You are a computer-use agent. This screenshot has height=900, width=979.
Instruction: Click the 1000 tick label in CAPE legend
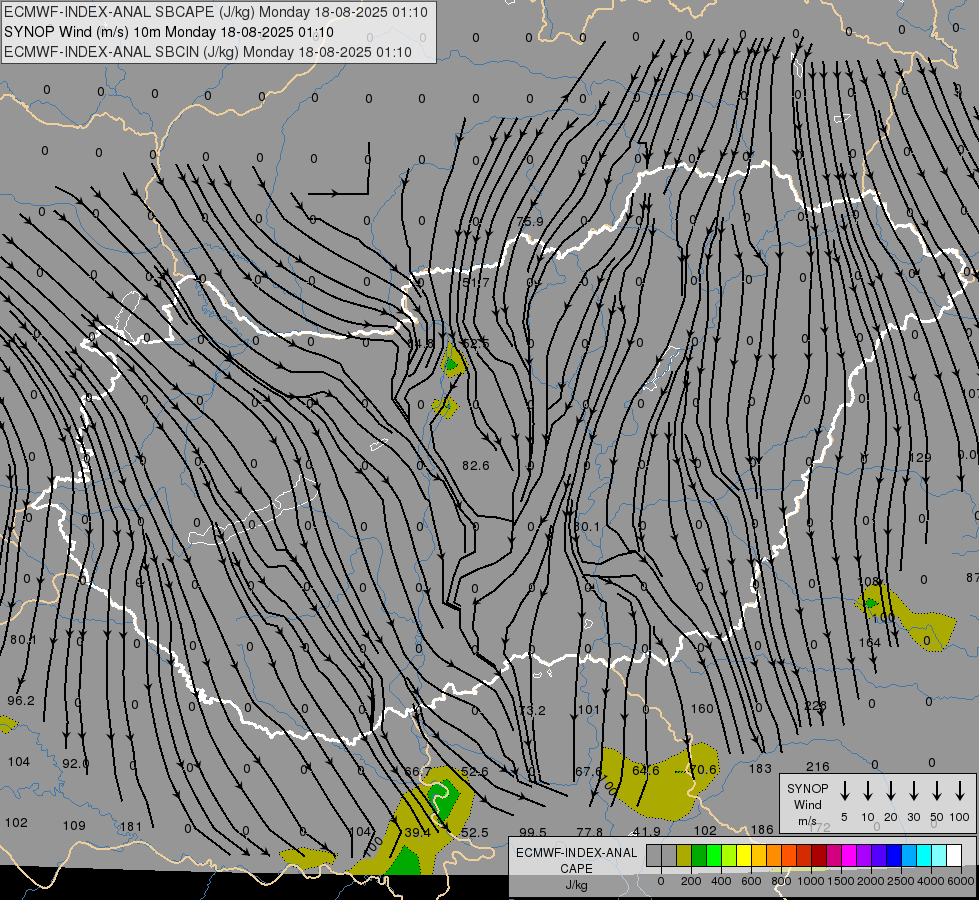pos(810,881)
